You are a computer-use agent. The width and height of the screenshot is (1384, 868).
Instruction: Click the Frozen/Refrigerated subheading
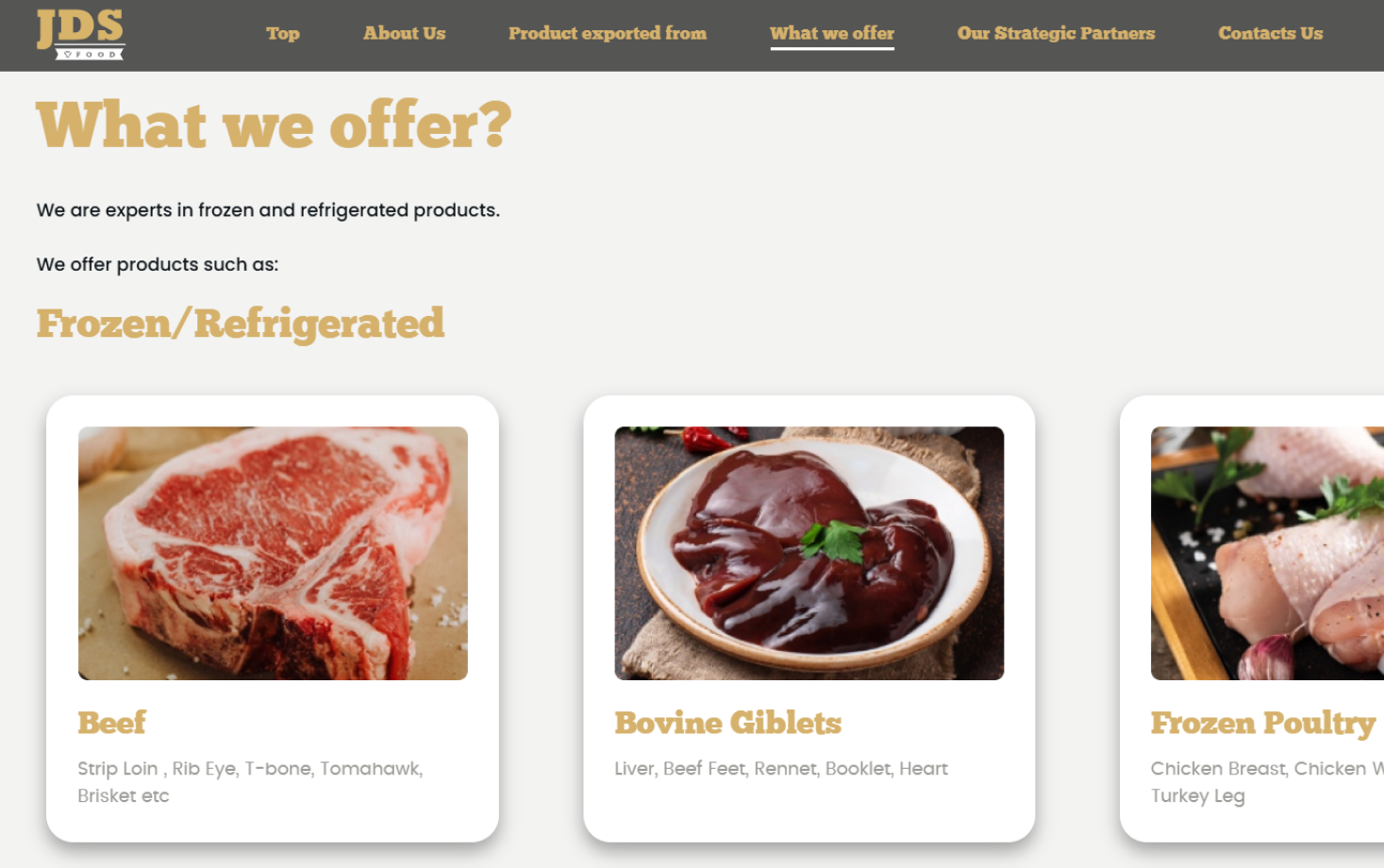[241, 324]
